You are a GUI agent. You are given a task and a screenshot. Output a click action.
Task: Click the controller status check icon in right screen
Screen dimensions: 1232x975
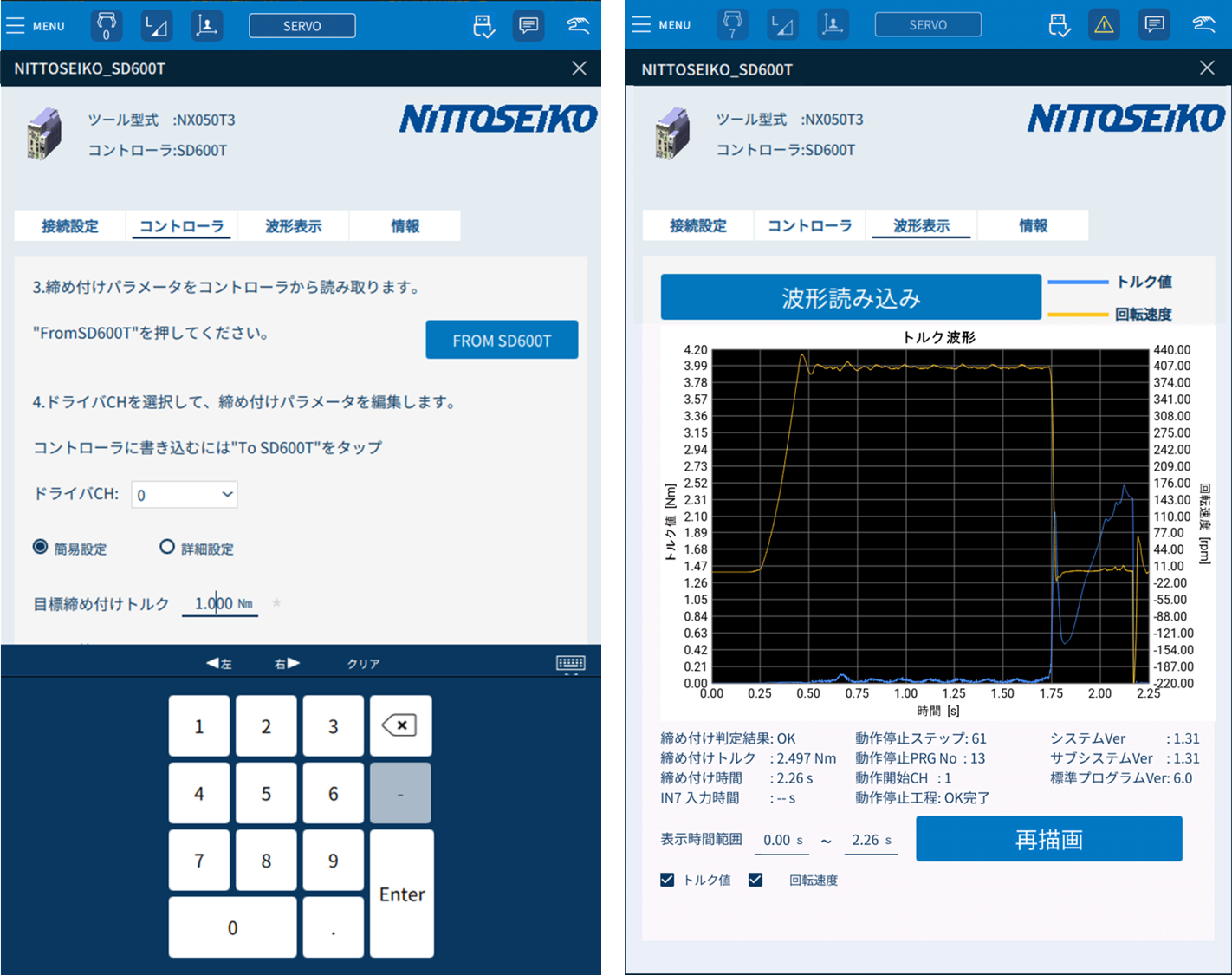tap(1059, 25)
